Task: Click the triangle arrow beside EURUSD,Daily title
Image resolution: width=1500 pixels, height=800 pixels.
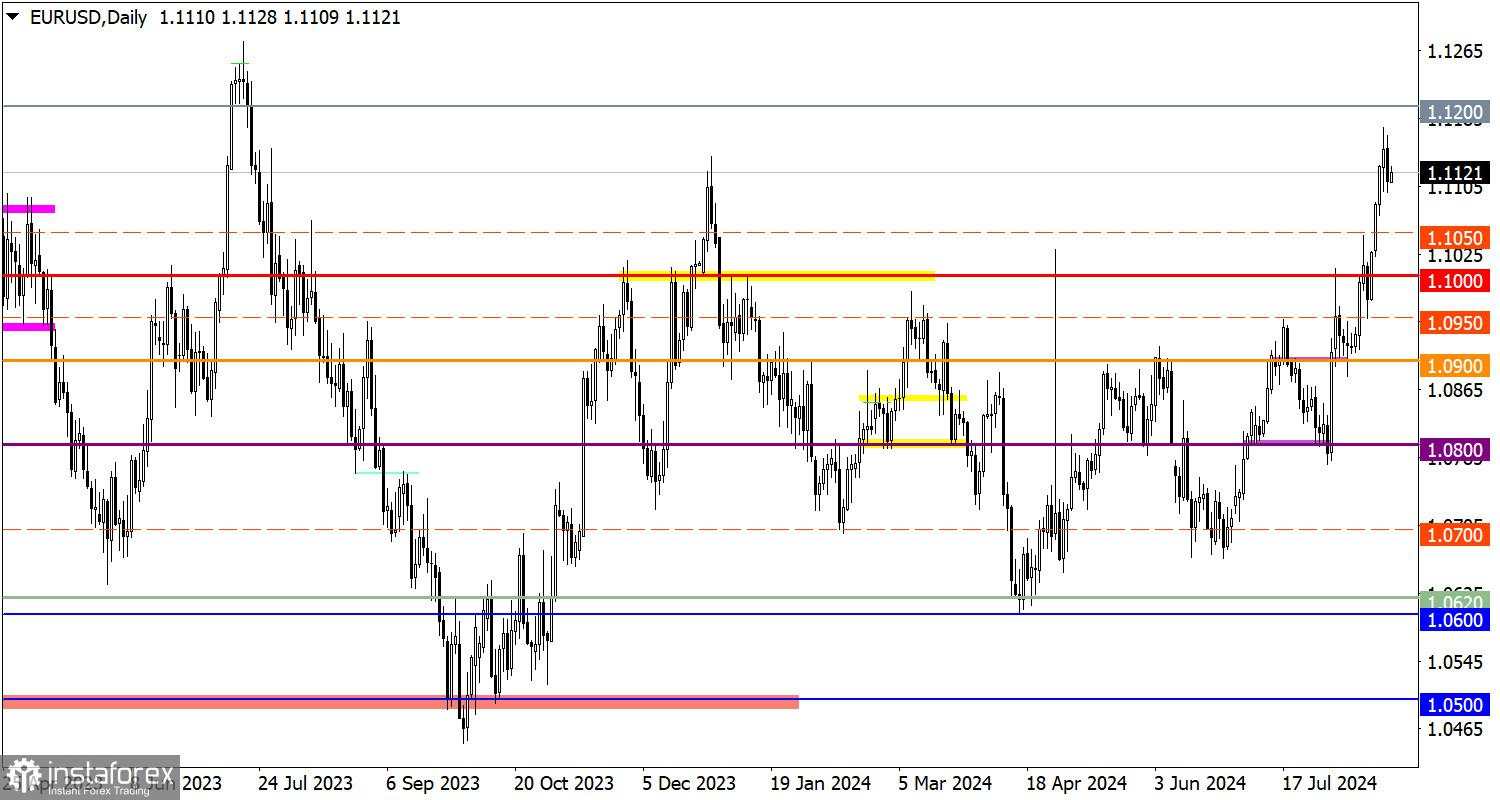Action: (x=12, y=17)
